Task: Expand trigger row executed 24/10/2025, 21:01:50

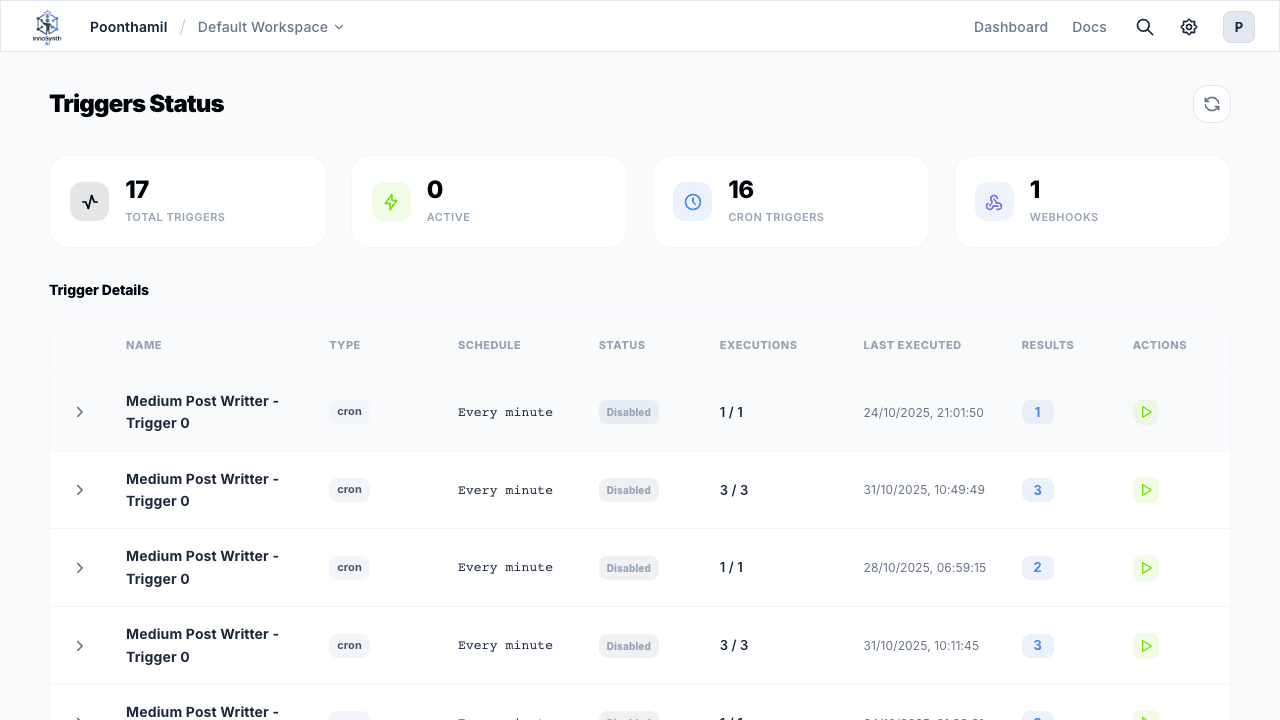Action: click(80, 412)
